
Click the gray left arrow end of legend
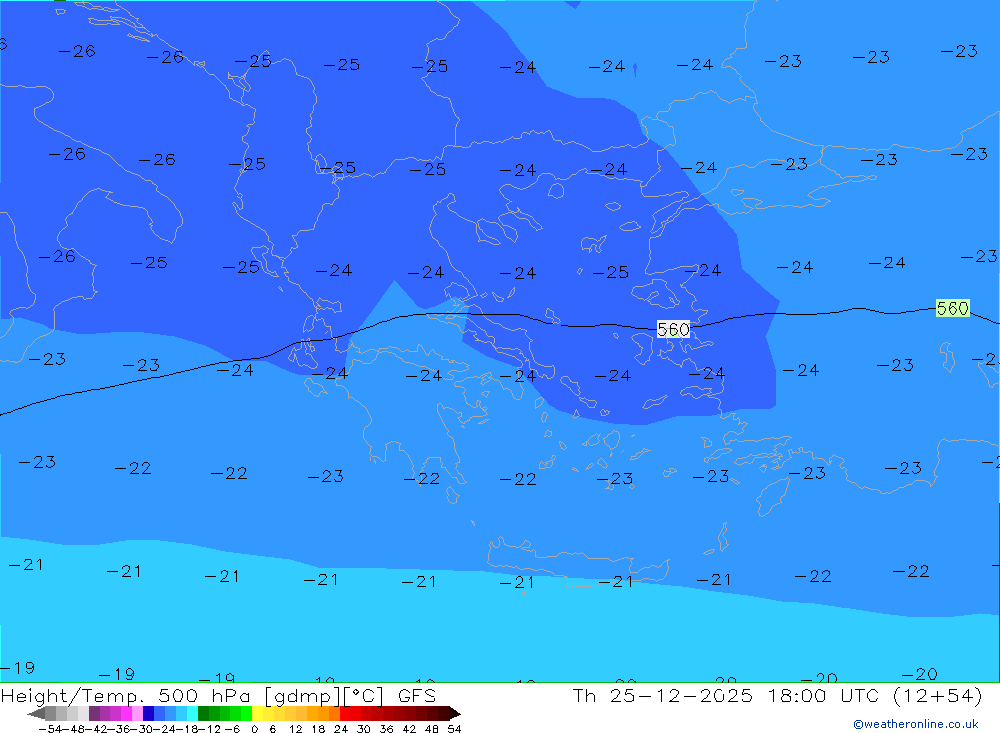pos(36,713)
